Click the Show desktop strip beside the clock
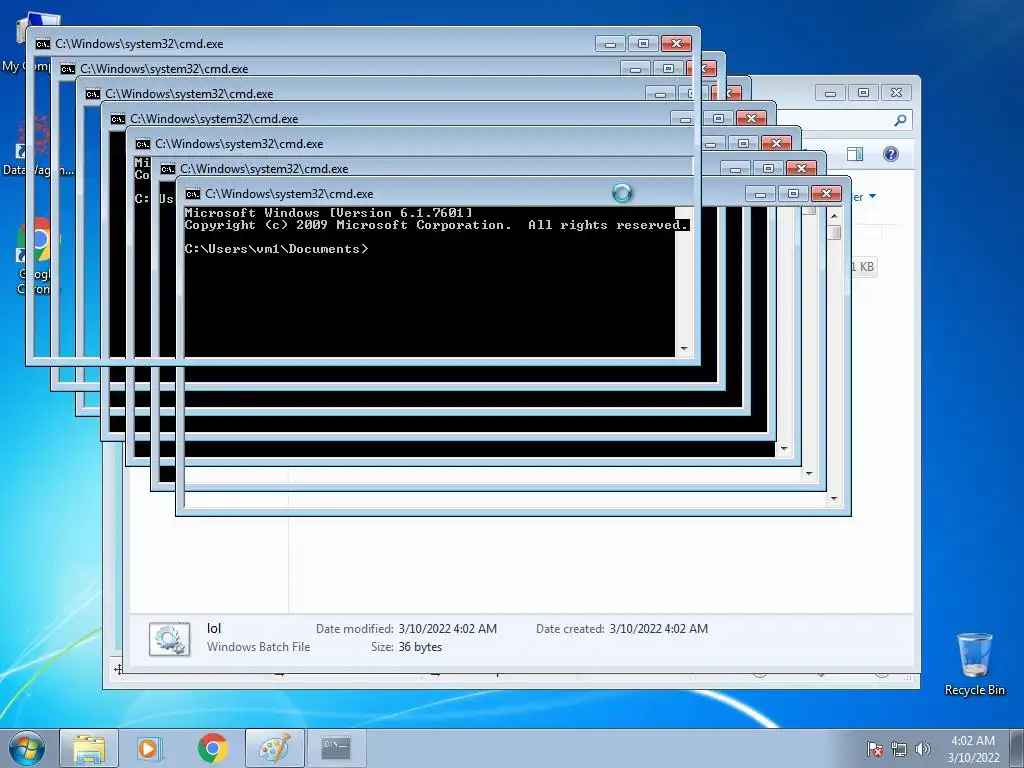This screenshot has width=1024, height=768. [1017, 749]
